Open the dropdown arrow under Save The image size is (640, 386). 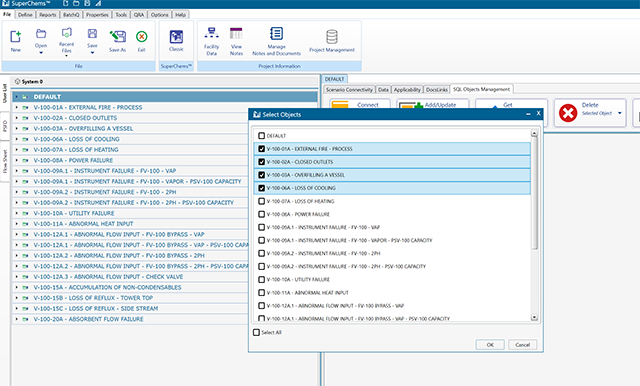click(92, 53)
